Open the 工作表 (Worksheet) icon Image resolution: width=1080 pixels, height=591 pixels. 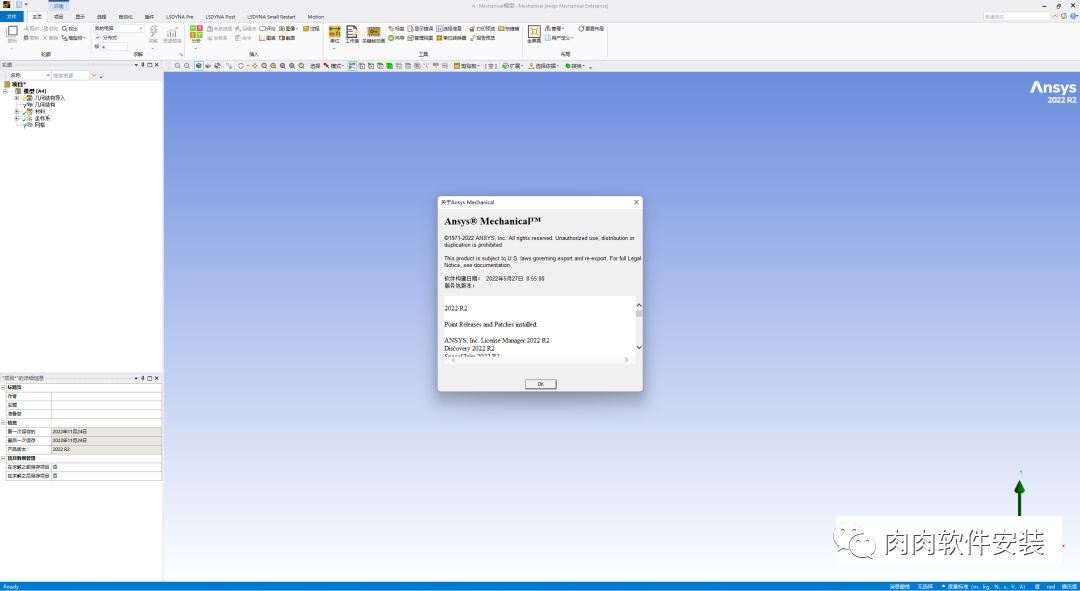coord(352,34)
